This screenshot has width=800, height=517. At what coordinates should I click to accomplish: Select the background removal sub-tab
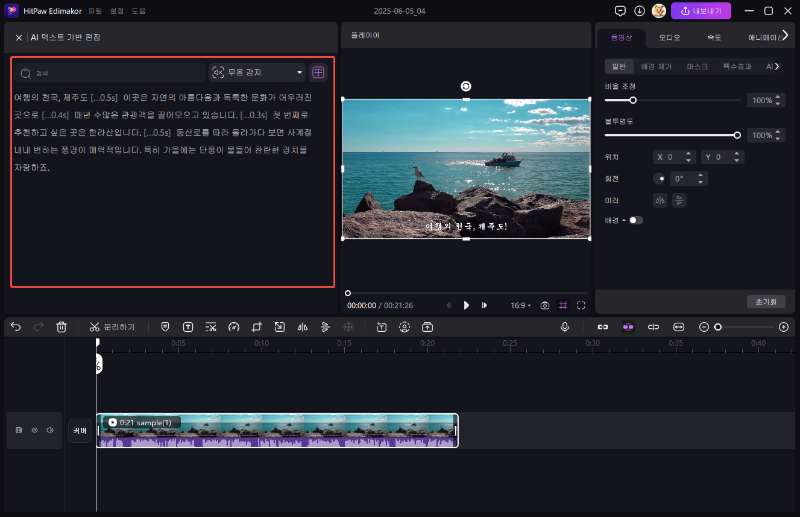click(x=656, y=66)
